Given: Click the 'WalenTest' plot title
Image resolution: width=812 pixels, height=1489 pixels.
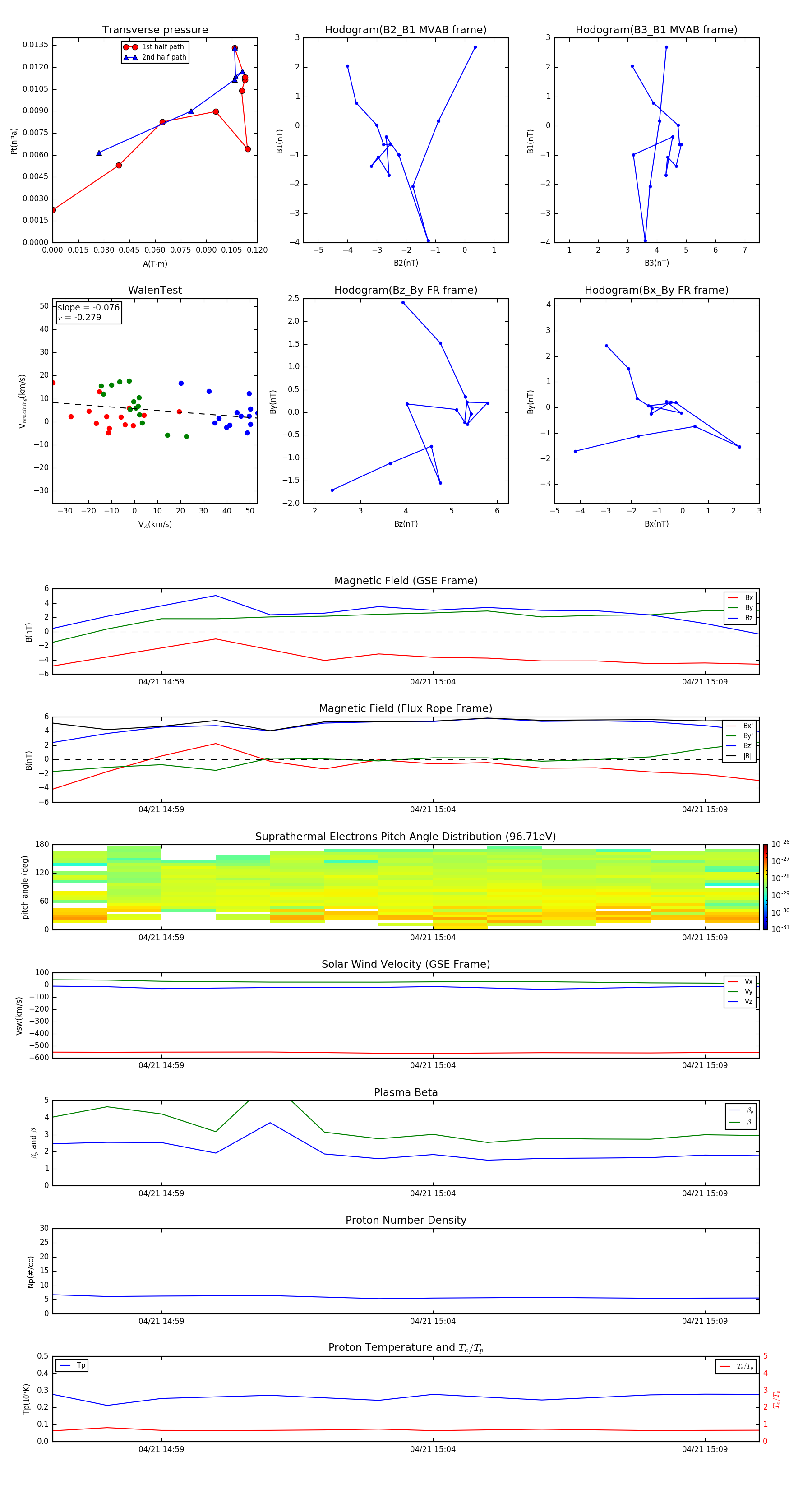Looking at the screenshot, I should pyautogui.click(x=155, y=290).
